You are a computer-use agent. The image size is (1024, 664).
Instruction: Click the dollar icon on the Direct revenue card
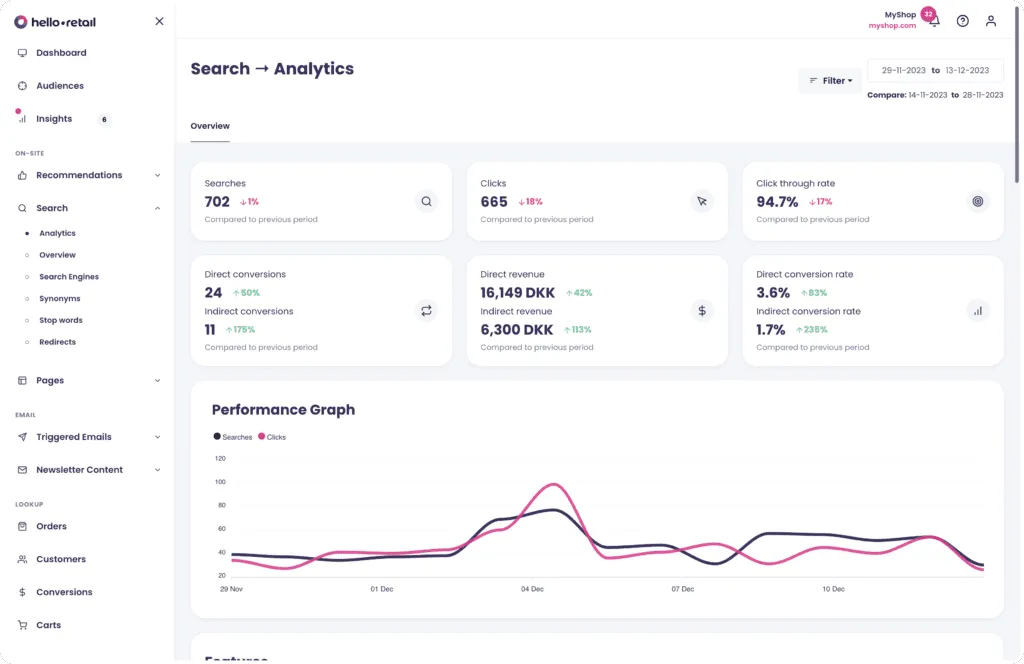point(702,311)
